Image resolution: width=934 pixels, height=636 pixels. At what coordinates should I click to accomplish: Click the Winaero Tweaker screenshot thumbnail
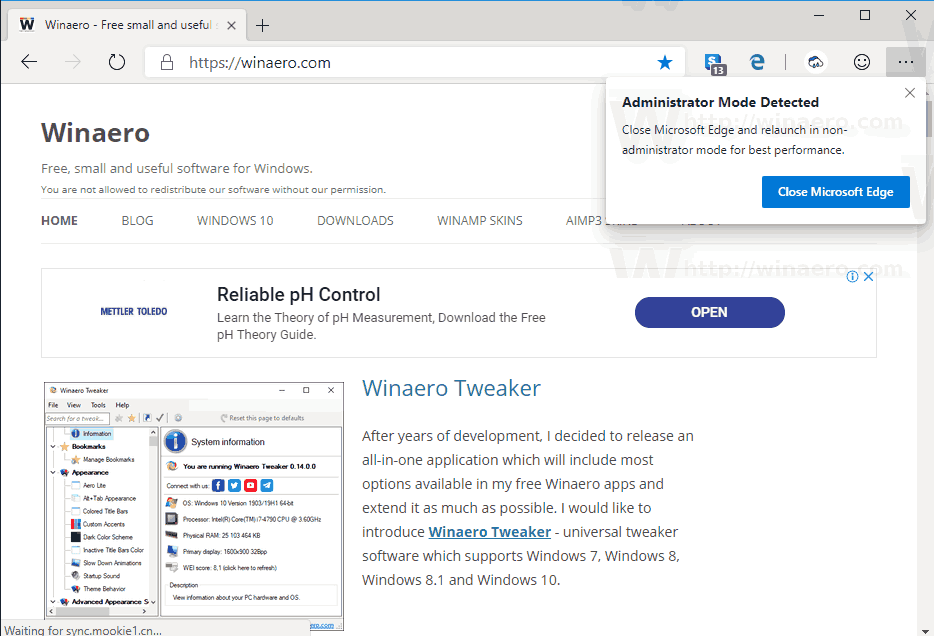click(194, 506)
